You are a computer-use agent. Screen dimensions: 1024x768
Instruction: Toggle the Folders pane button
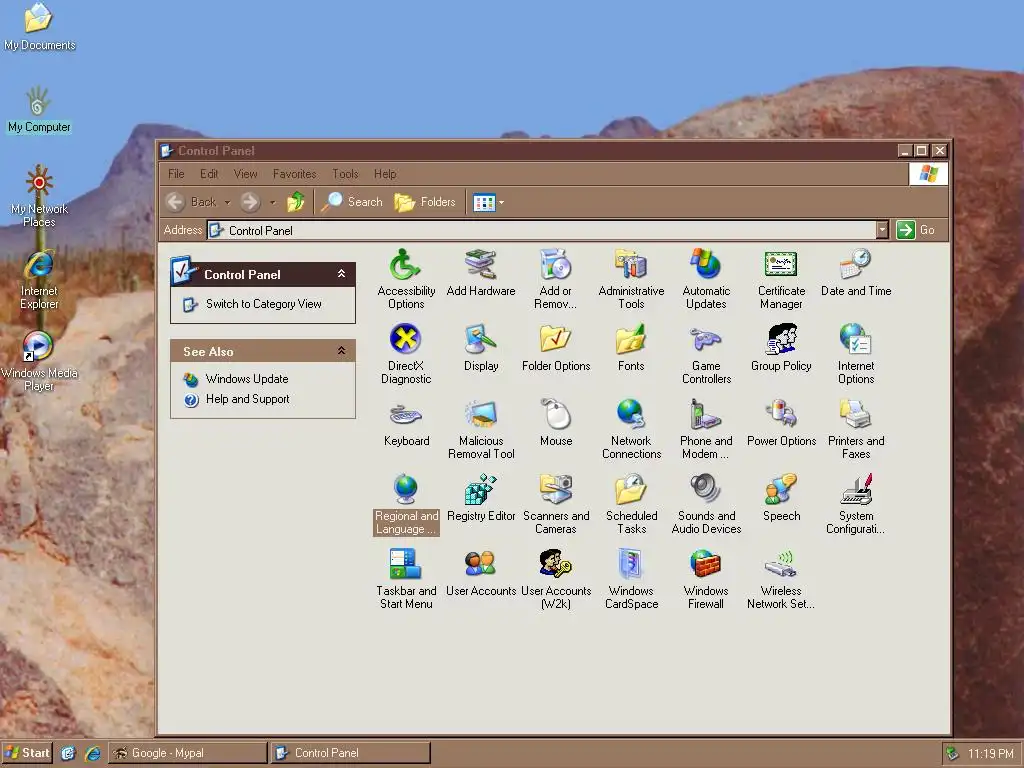tap(424, 202)
